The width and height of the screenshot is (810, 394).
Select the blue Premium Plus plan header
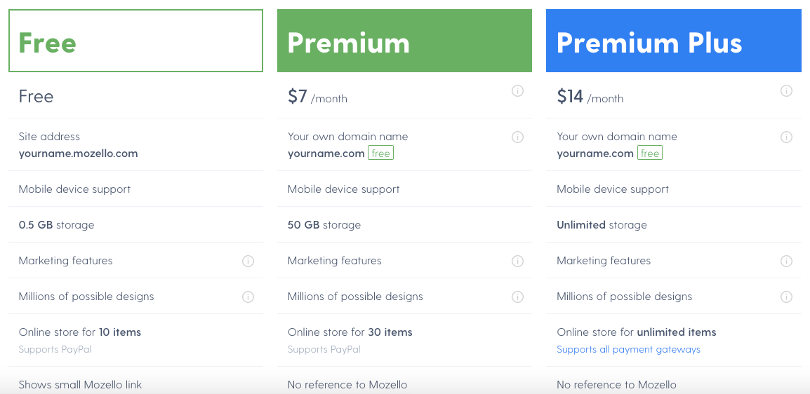coord(674,40)
